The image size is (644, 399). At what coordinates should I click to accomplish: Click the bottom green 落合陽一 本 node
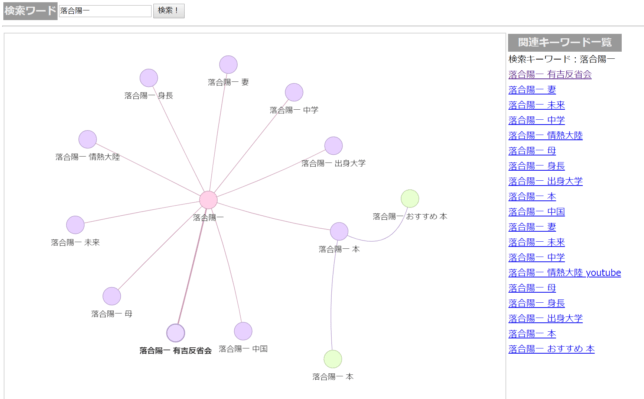coord(333,359)
